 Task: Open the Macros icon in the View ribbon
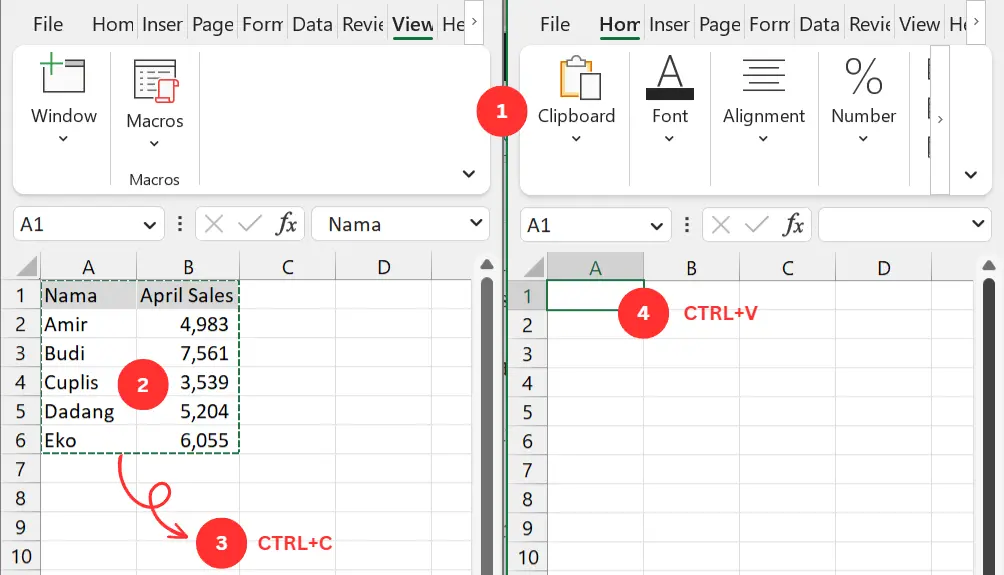tap(154, 82)
